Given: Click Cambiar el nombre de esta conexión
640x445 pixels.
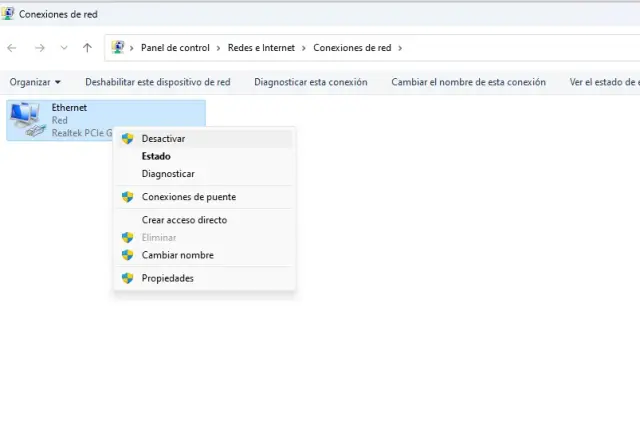Looking at the screenshot, I should (468, 82).
